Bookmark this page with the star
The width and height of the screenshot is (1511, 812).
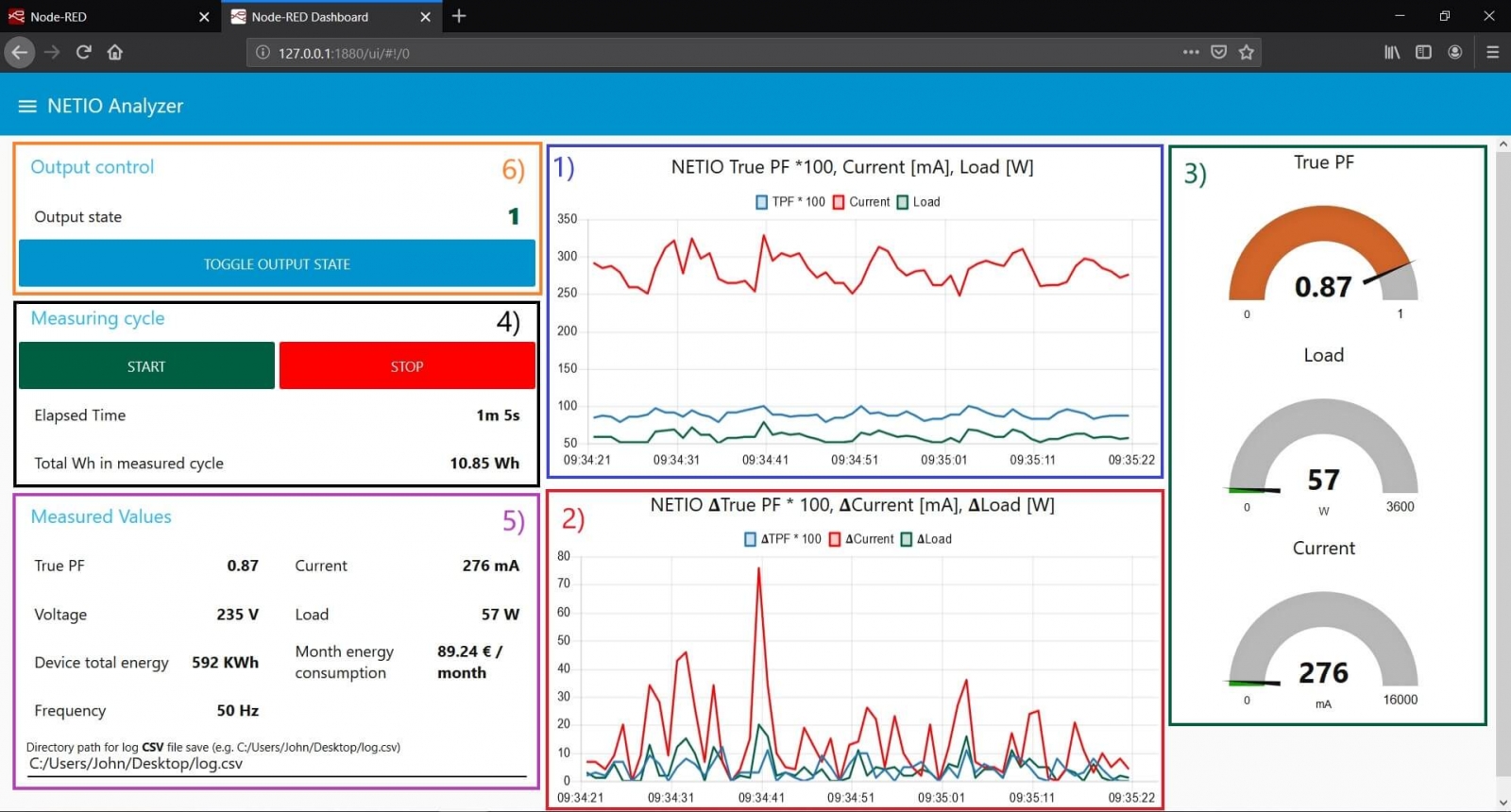(x=1247, y=52)
